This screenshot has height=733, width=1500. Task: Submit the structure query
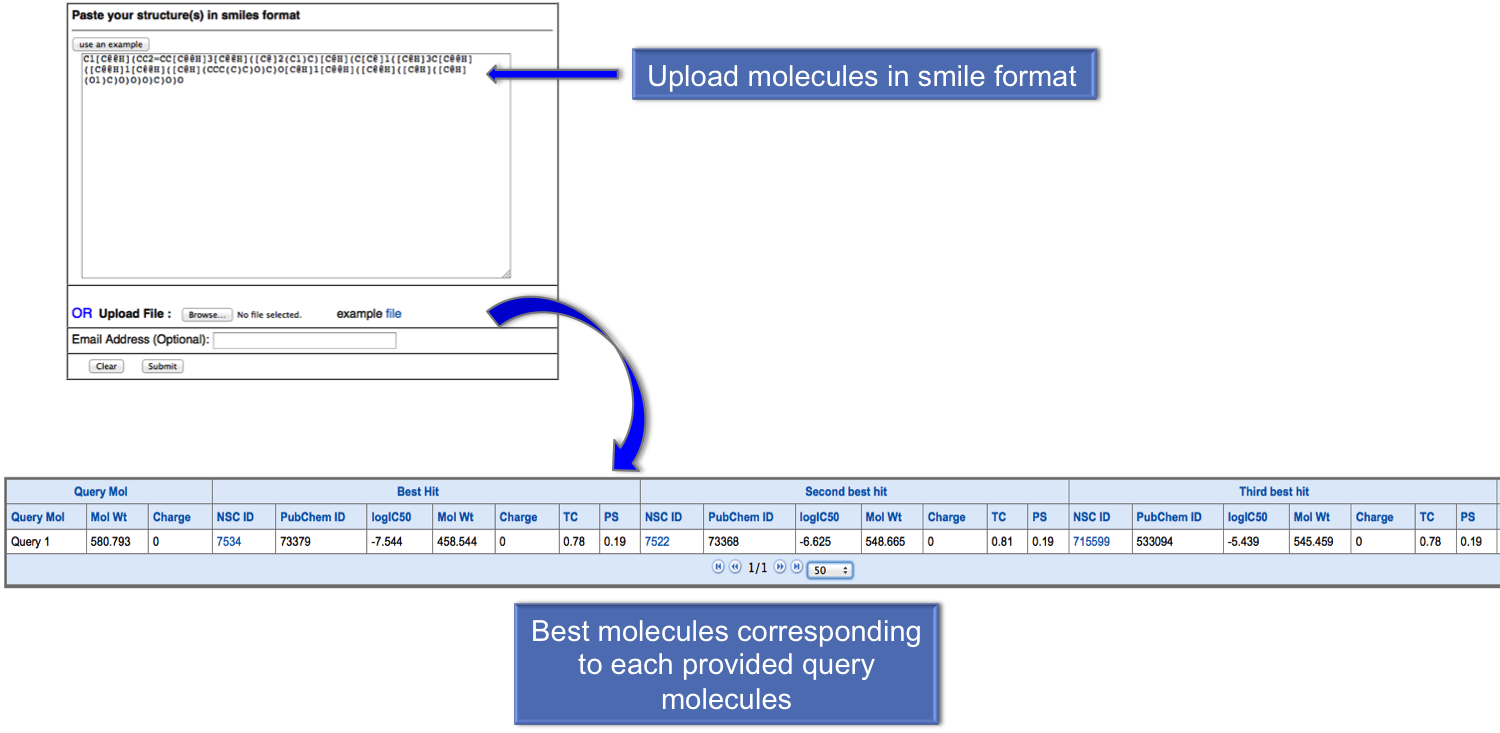pos(162,366)
